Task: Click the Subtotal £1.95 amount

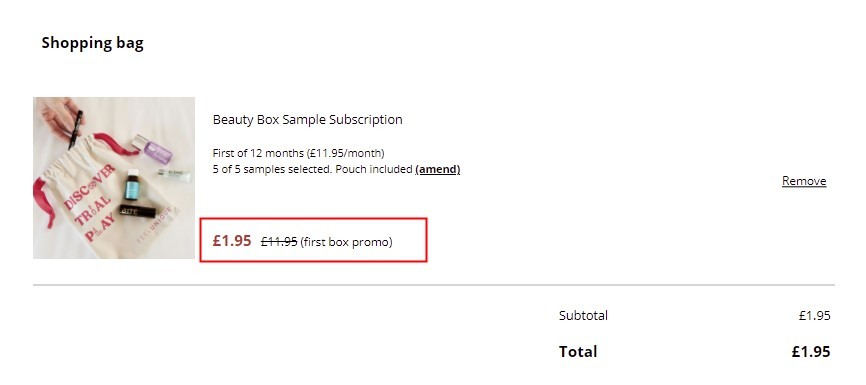Action: click(814, 315)
